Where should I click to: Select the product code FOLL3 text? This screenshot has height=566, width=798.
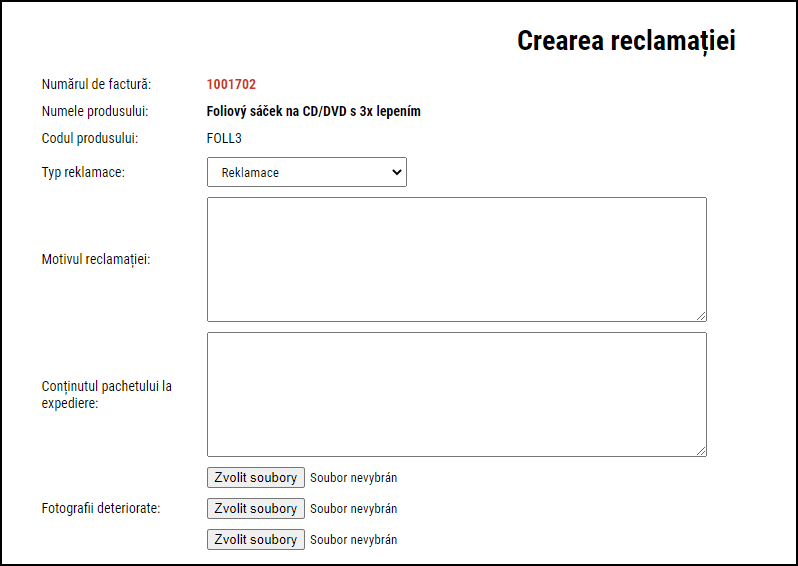coord(224,138)
